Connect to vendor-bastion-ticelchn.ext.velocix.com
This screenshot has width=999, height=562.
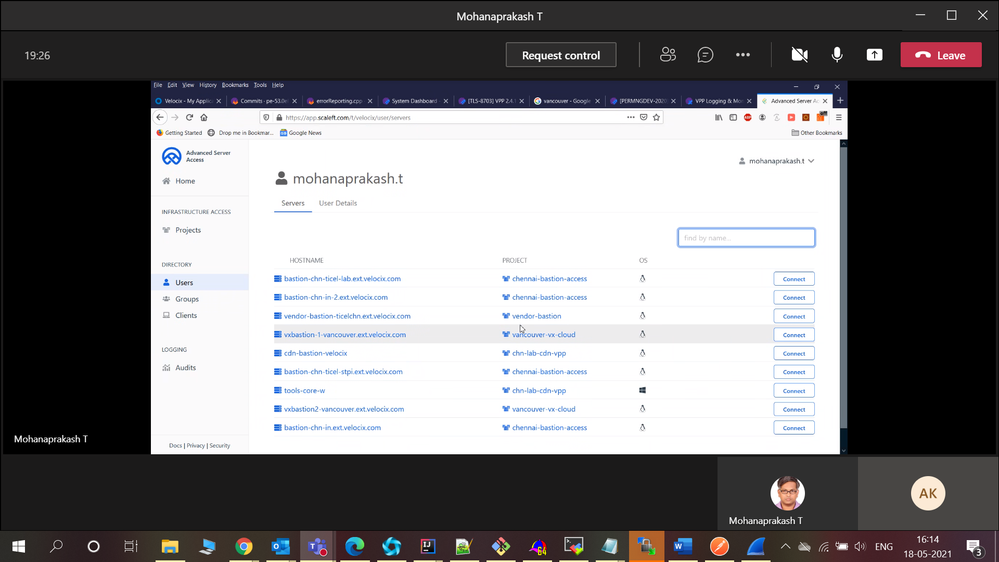pos(794,316)
